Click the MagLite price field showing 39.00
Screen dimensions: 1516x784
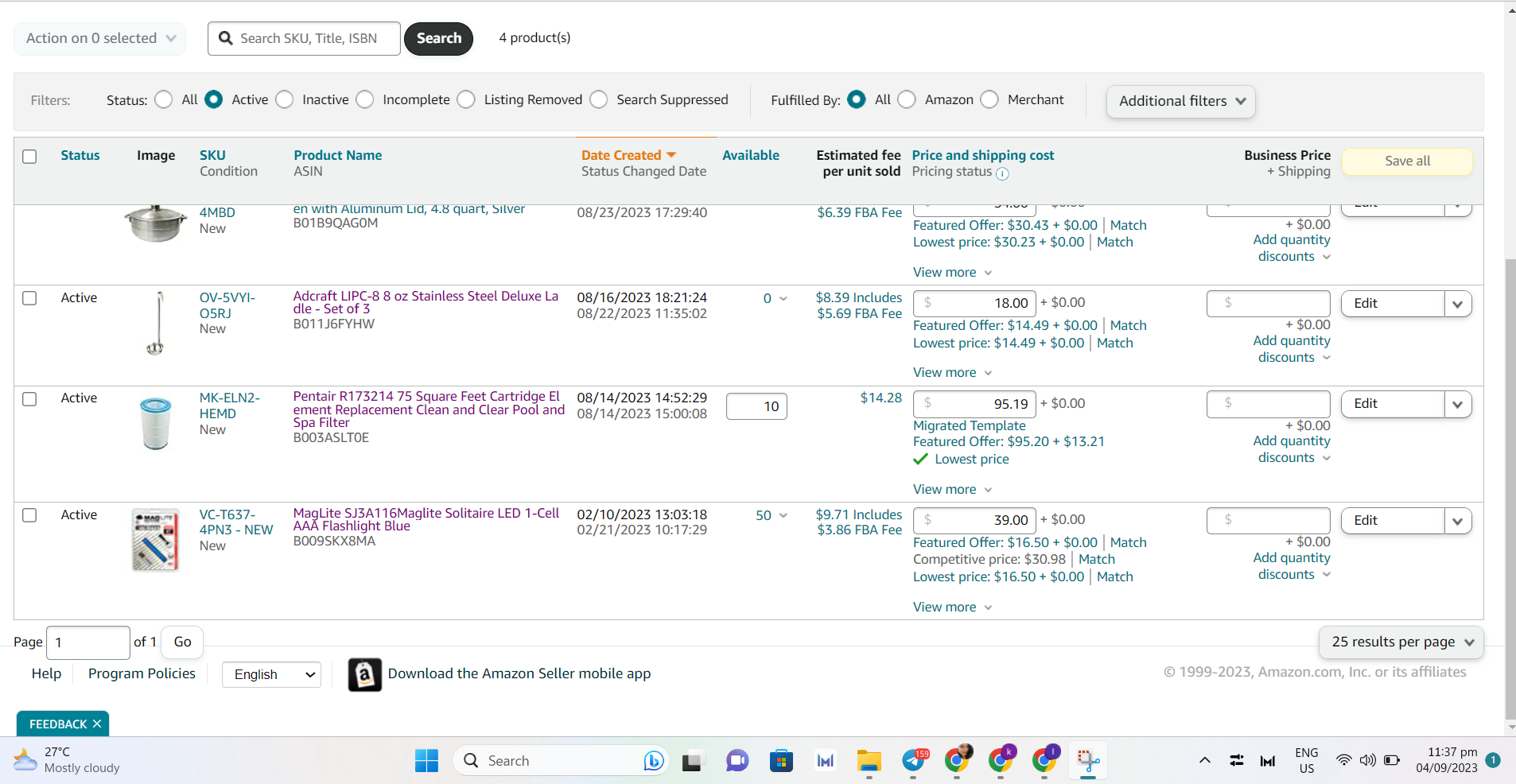click(975, 521)
